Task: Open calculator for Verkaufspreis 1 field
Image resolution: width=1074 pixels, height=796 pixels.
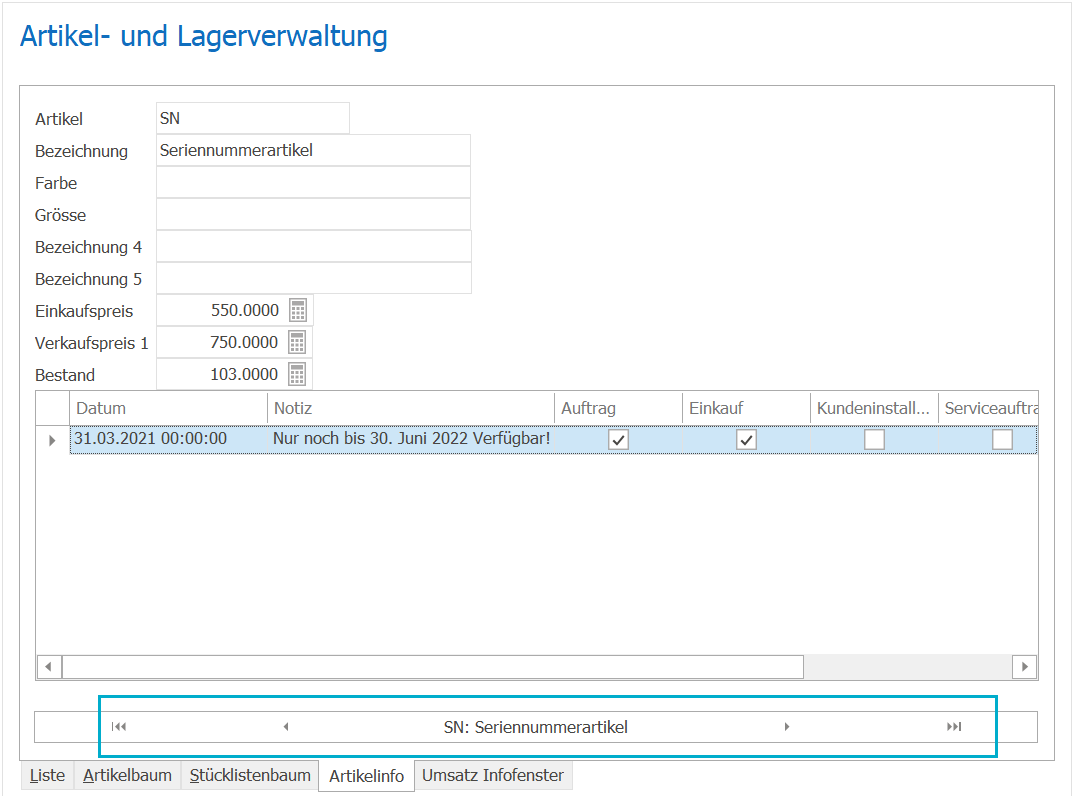Action: coord(297,343)
